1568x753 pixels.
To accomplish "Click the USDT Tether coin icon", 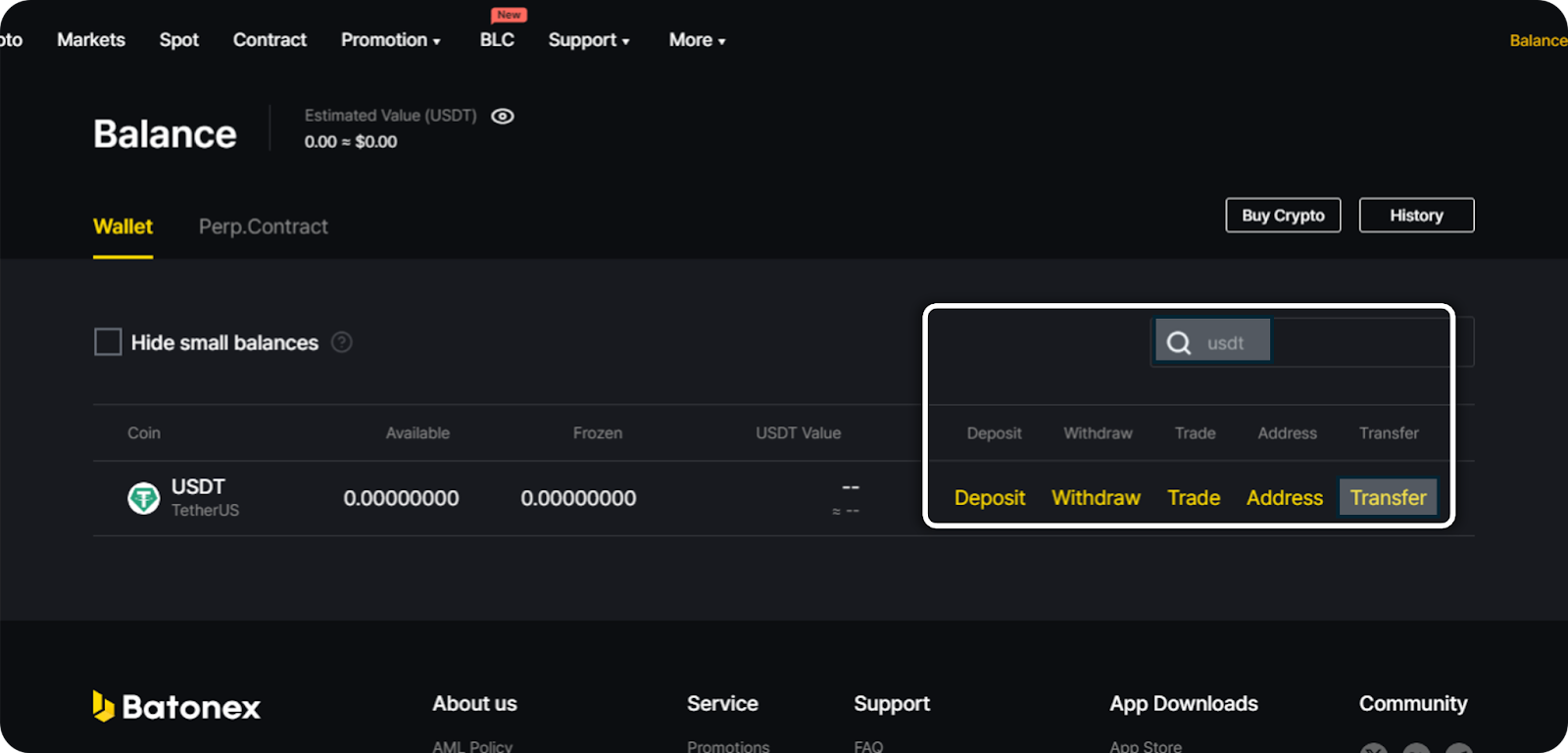I will point(144,498).
